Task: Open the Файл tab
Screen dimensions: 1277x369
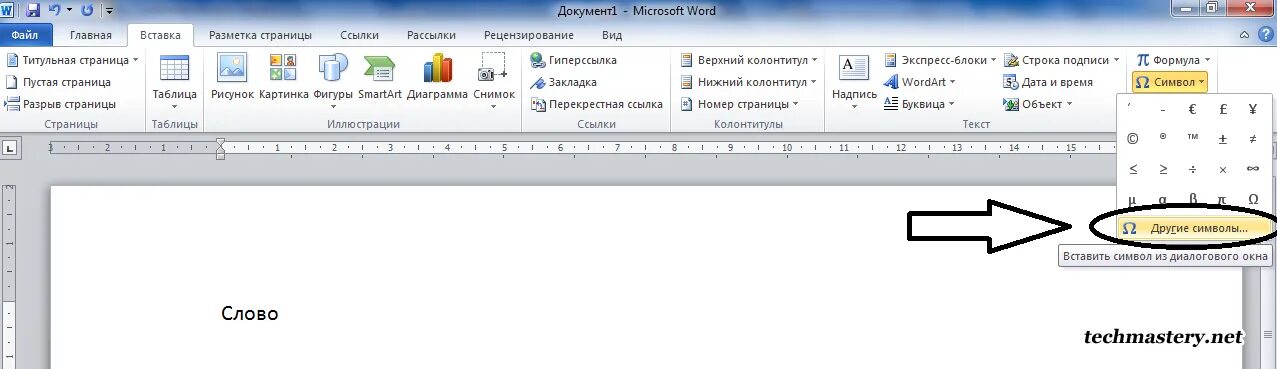Action: 25,35
